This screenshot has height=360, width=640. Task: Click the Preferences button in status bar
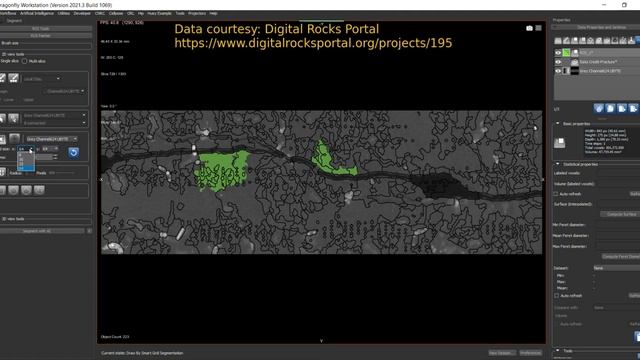(x=531, y=353)
